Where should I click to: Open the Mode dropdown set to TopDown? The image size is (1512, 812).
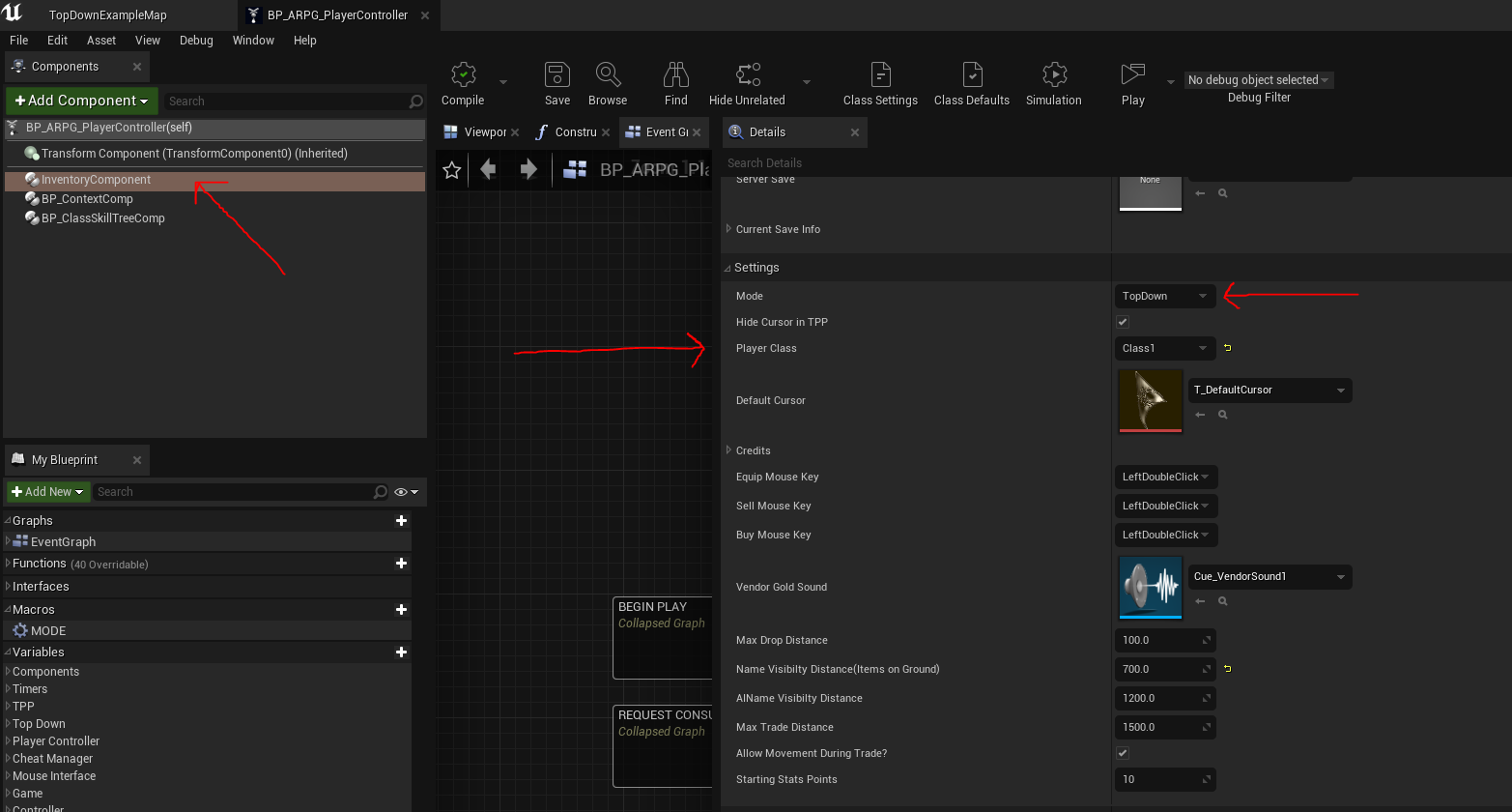point(1165,296)
